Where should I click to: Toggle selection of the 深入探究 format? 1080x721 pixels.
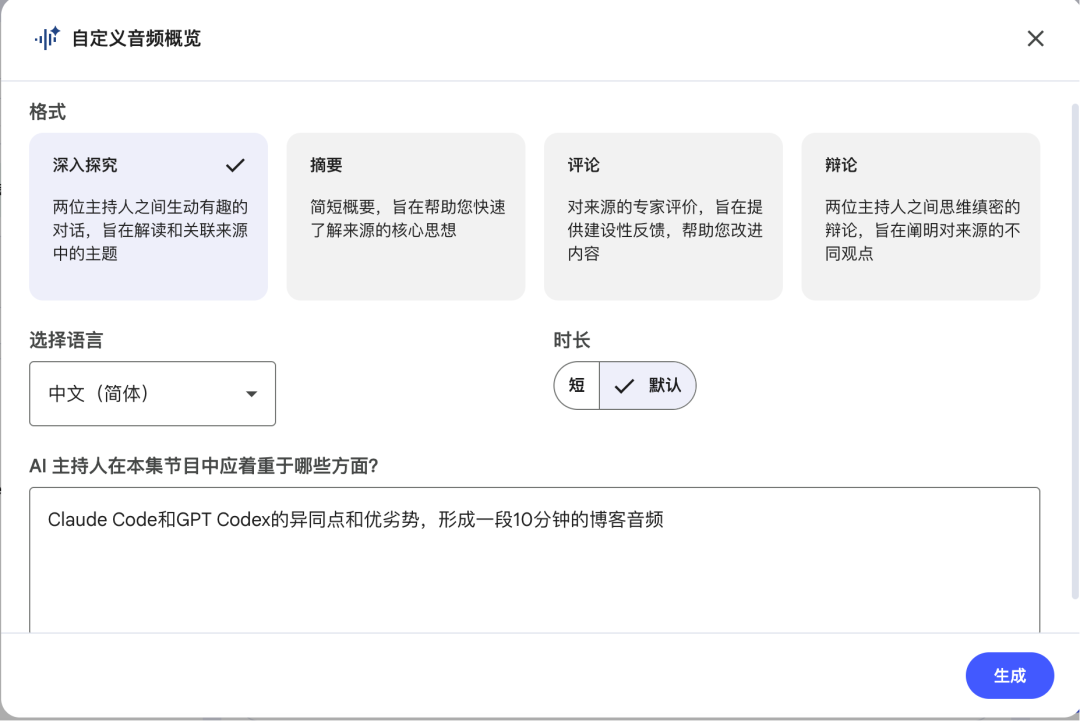pos(148,215)
